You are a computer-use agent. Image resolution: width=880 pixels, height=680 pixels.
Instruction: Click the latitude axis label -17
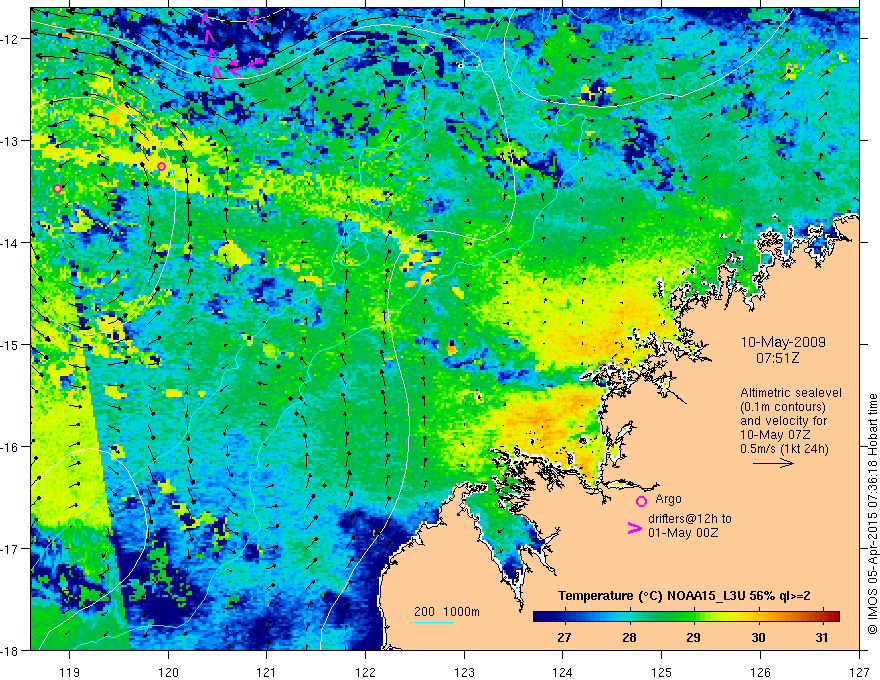(x=12, y=549)
